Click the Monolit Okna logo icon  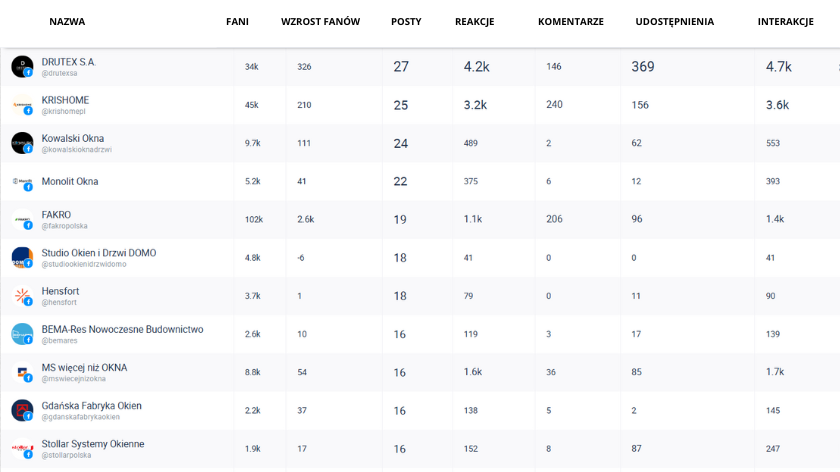point(22,182)
